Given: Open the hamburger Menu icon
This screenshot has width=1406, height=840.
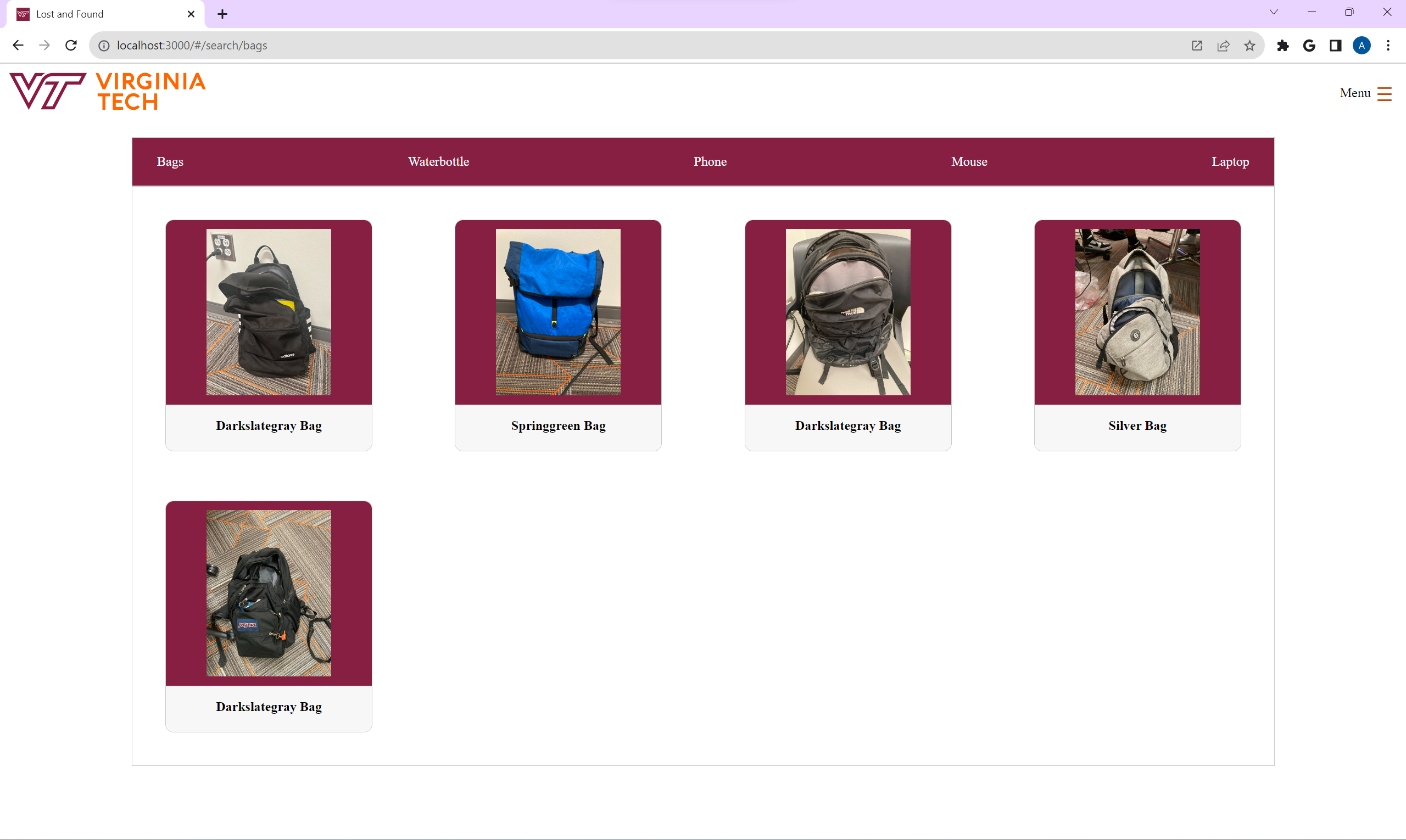Looking at the screenshot, I should [x=1384, y=94].
